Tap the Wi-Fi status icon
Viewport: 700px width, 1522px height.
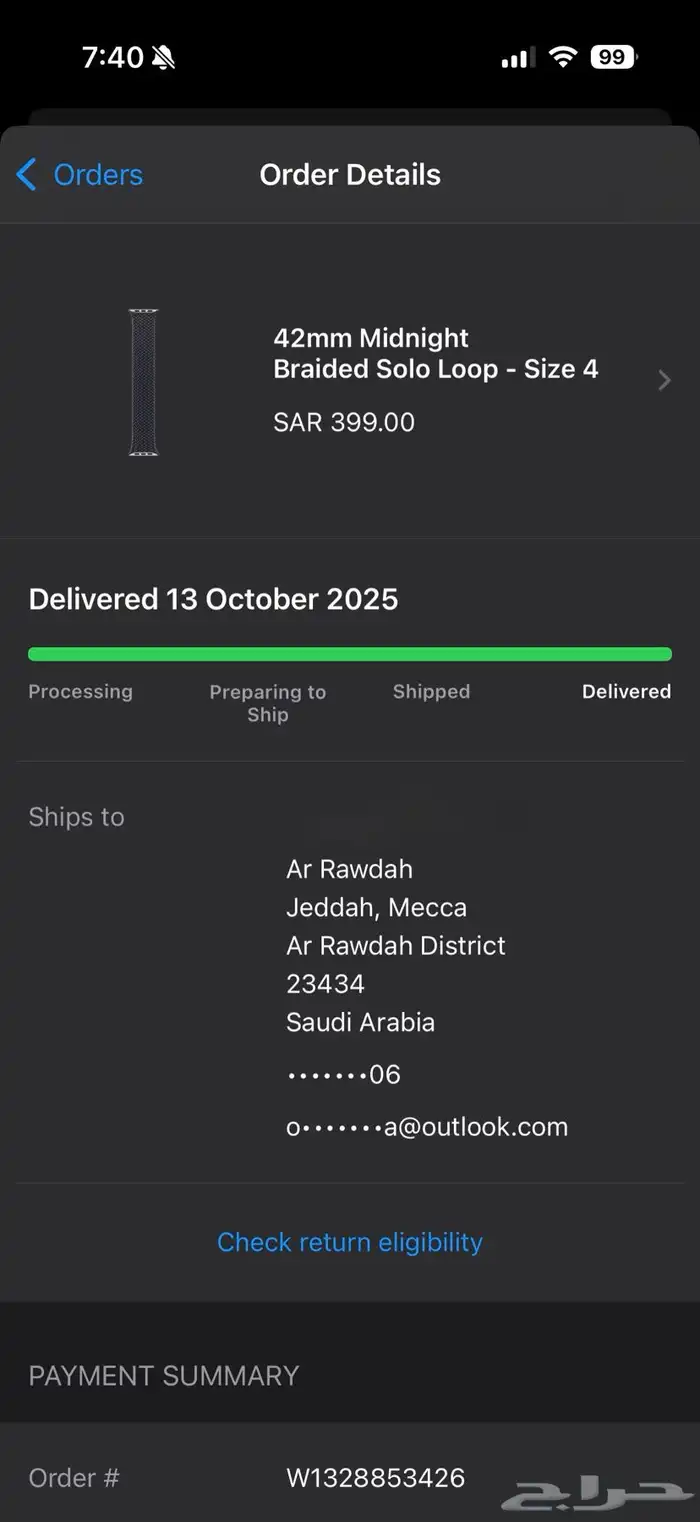click(563, 58)
